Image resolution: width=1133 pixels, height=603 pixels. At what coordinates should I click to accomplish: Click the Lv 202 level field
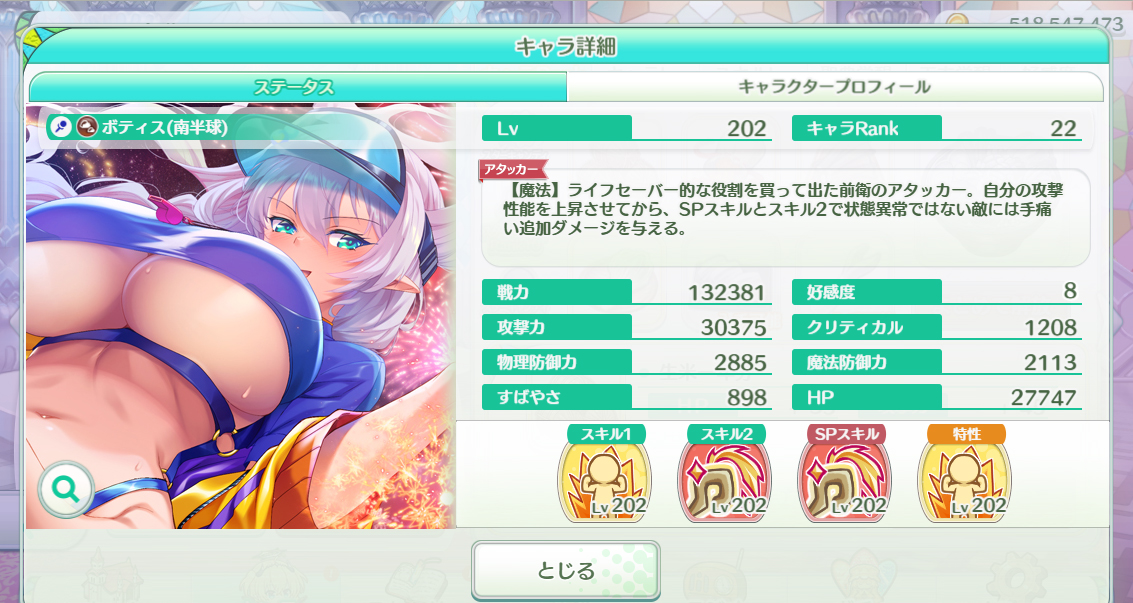pyautogui.click(x=626, y=129)
